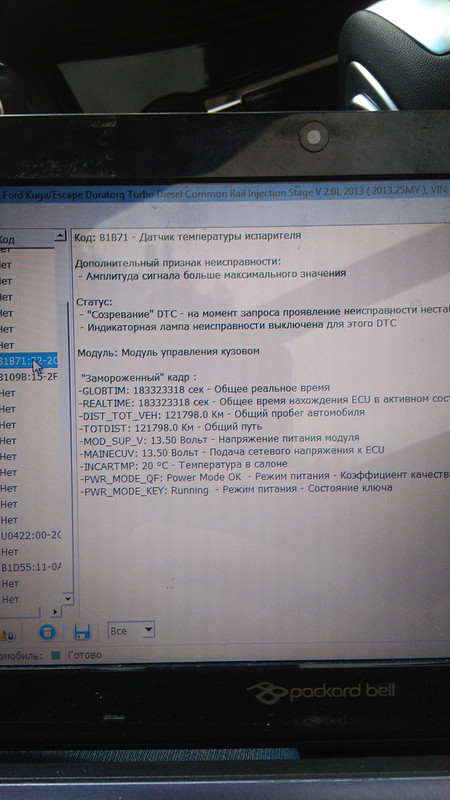Select the B1B71 trouble code row

click(29, 361)
